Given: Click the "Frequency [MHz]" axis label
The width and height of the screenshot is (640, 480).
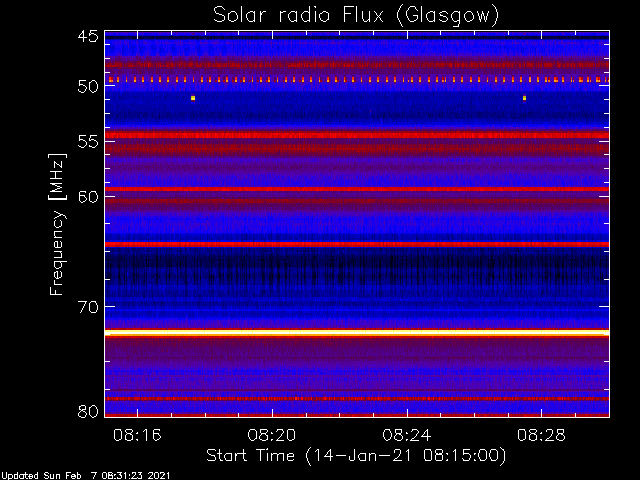Looking at the screenshot, I should 57,224.
